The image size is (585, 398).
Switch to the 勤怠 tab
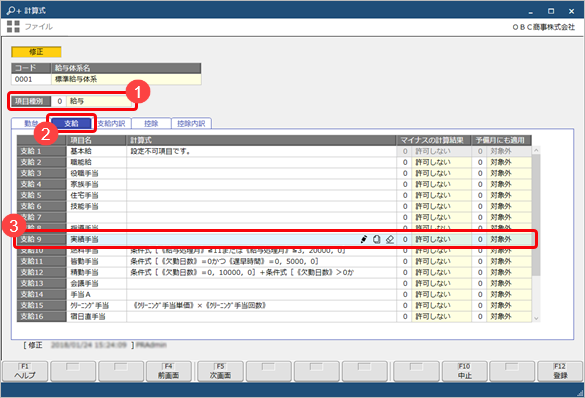31,123
